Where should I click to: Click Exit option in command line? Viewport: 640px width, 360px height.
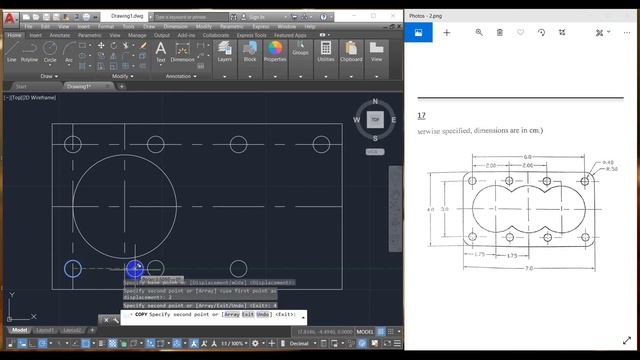coord(248,314)
